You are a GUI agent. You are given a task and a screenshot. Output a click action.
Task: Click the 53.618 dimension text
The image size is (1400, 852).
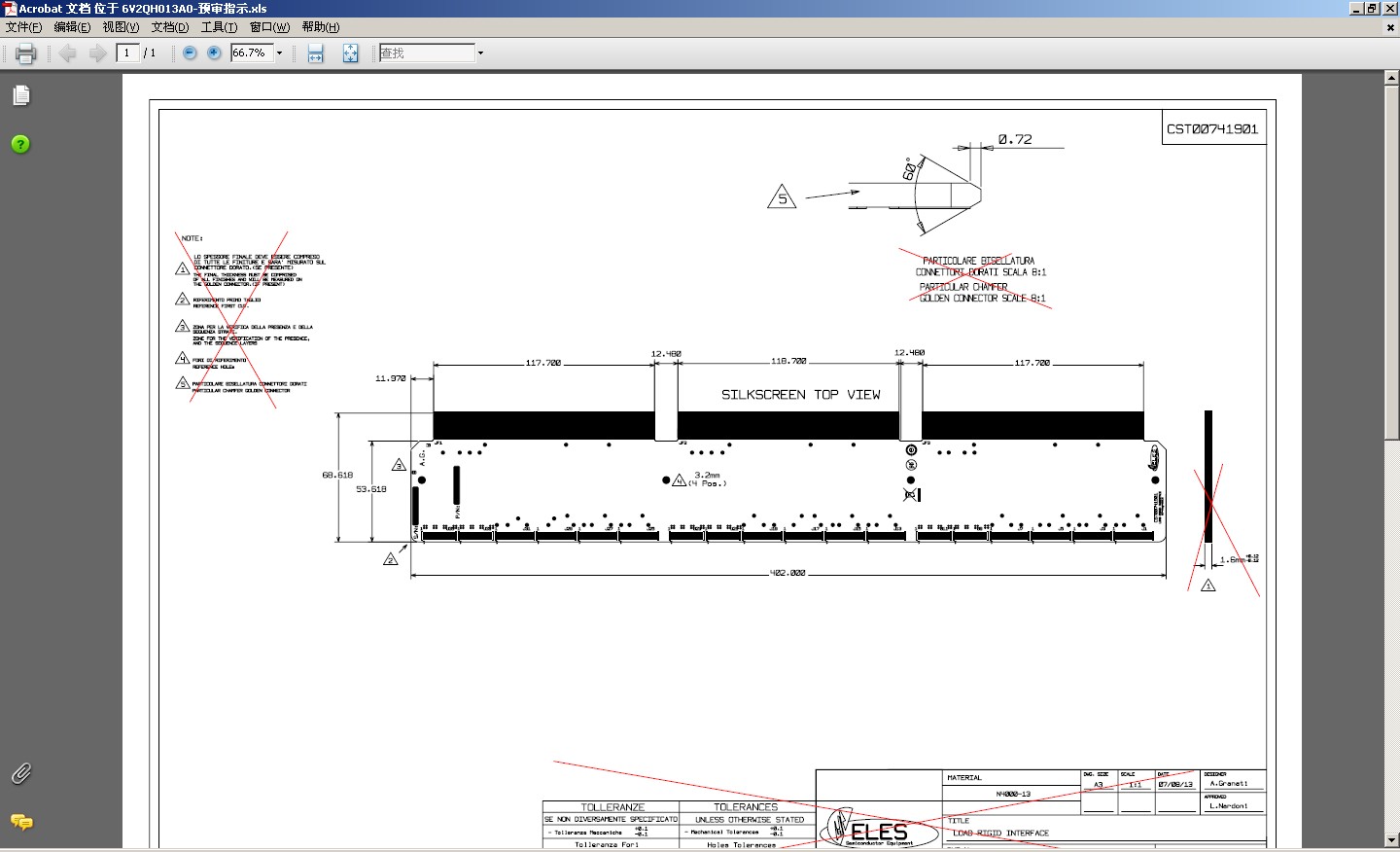pyautogui.click(x=371, y=489)
